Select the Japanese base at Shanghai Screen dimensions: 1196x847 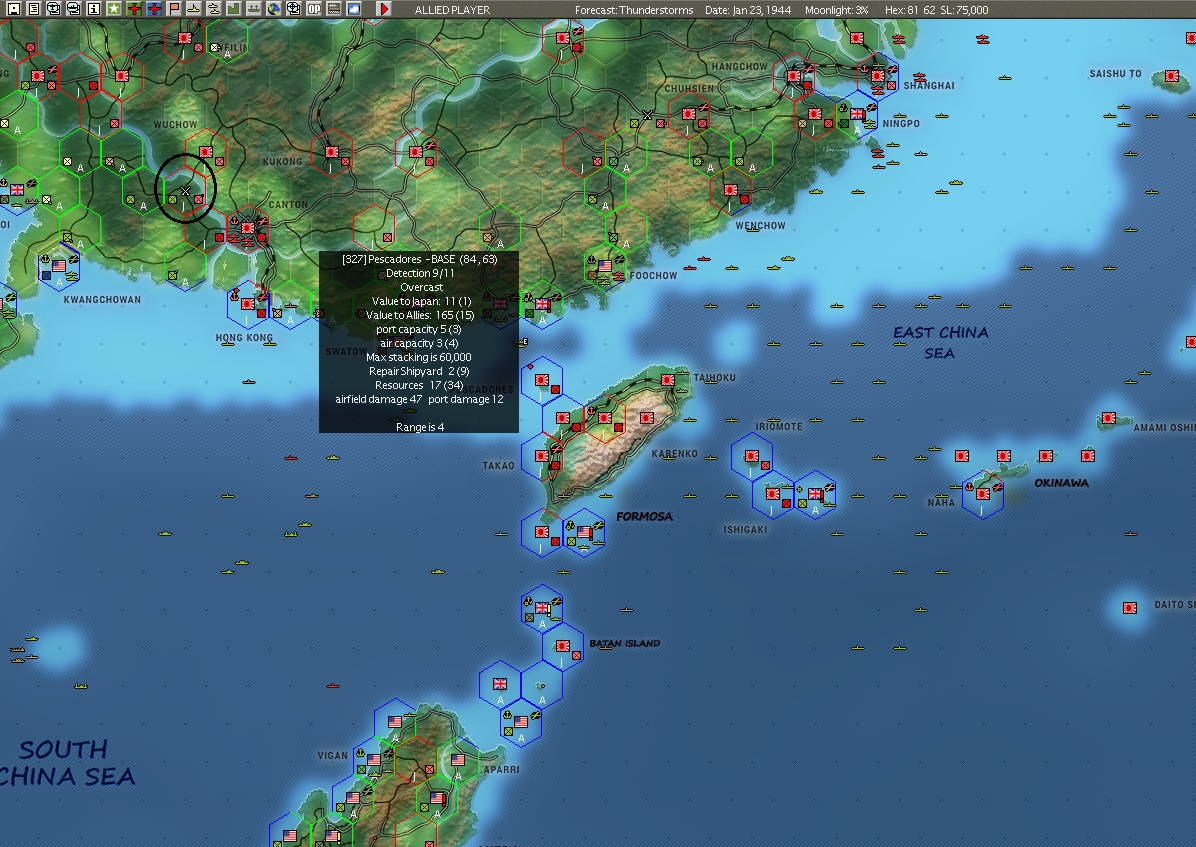[879, 76]
